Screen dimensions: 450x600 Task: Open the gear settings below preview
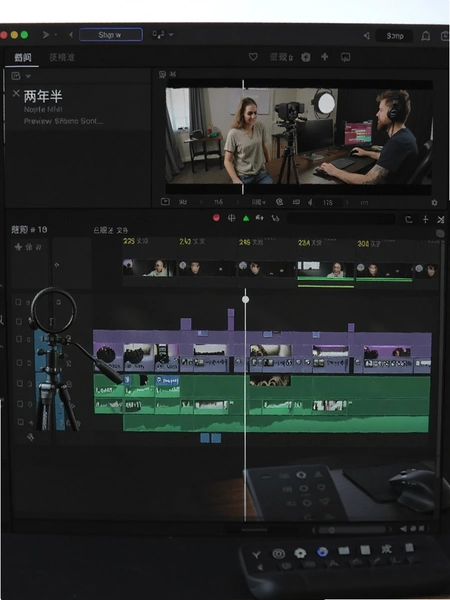434,202
